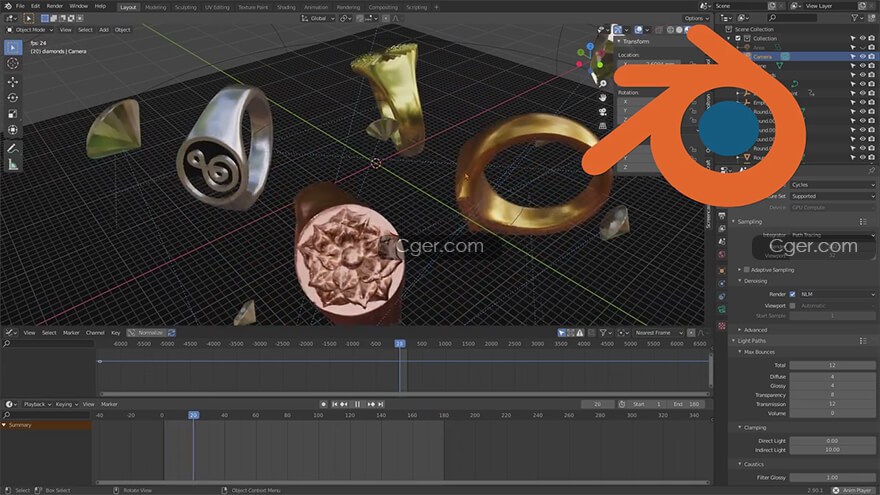Click the viewport zoom magnifier icon
Screen dimensions: 880x495
(603, 84)
